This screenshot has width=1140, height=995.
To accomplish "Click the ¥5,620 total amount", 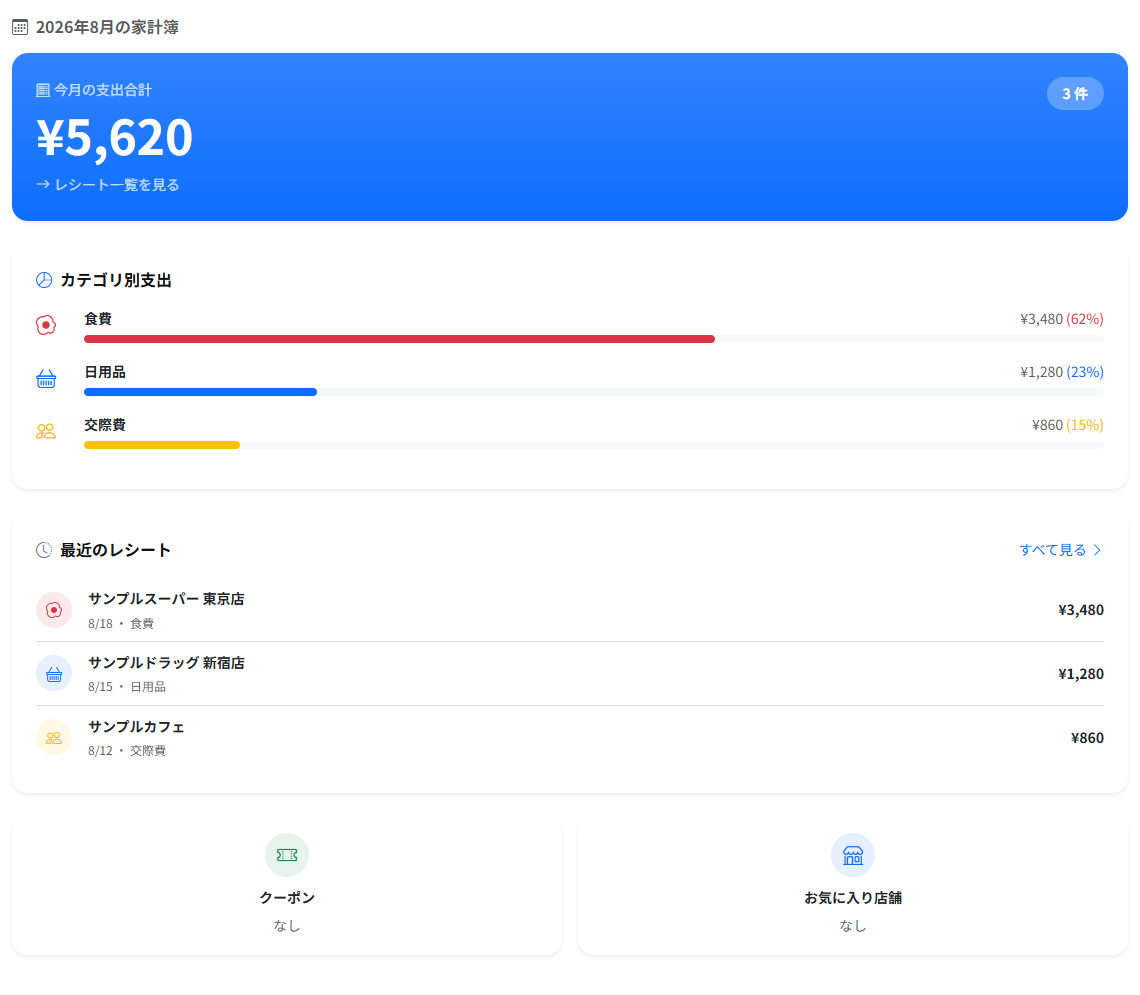I will [114, 137].
